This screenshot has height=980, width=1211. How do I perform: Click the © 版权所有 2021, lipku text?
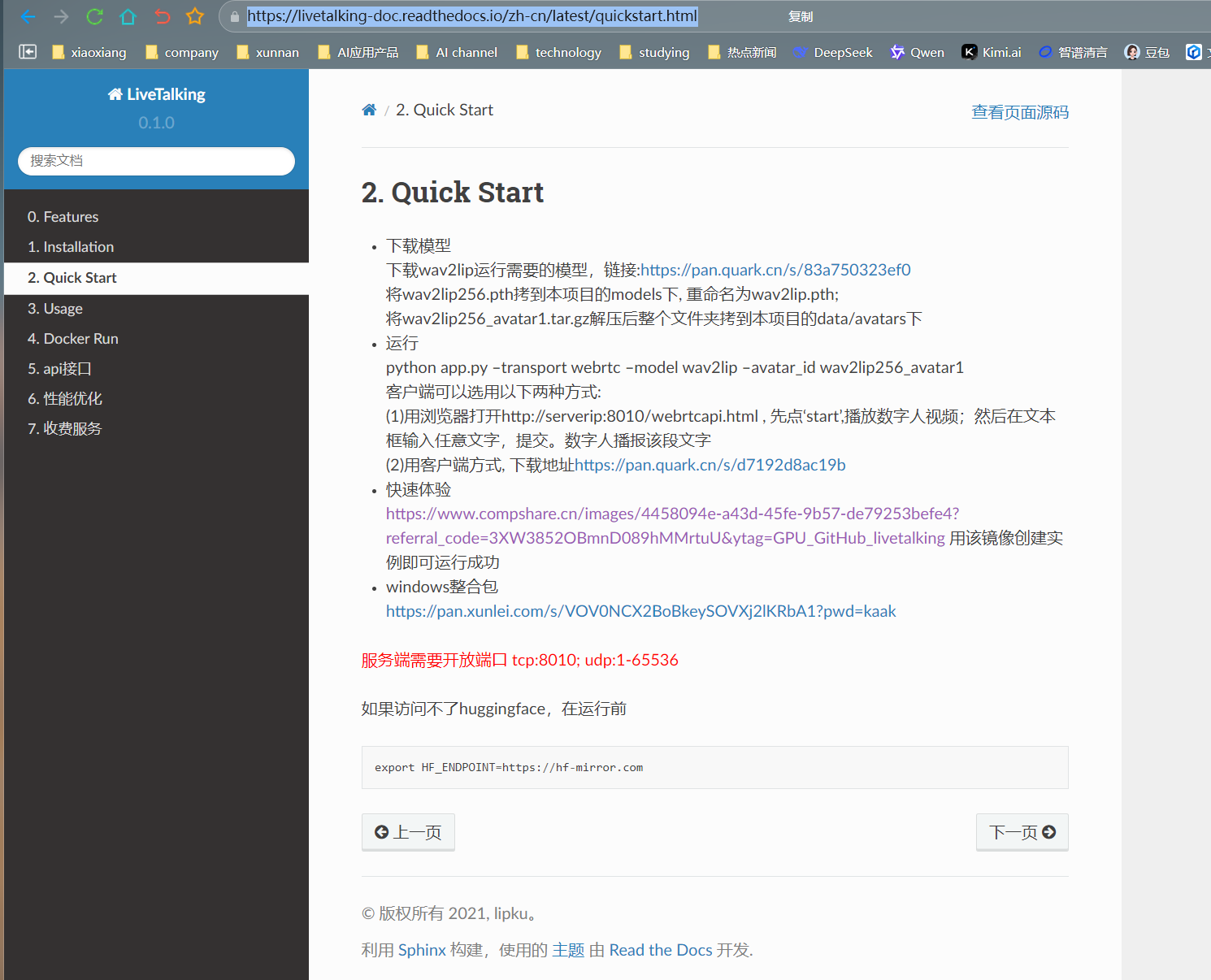click(451, 913)
